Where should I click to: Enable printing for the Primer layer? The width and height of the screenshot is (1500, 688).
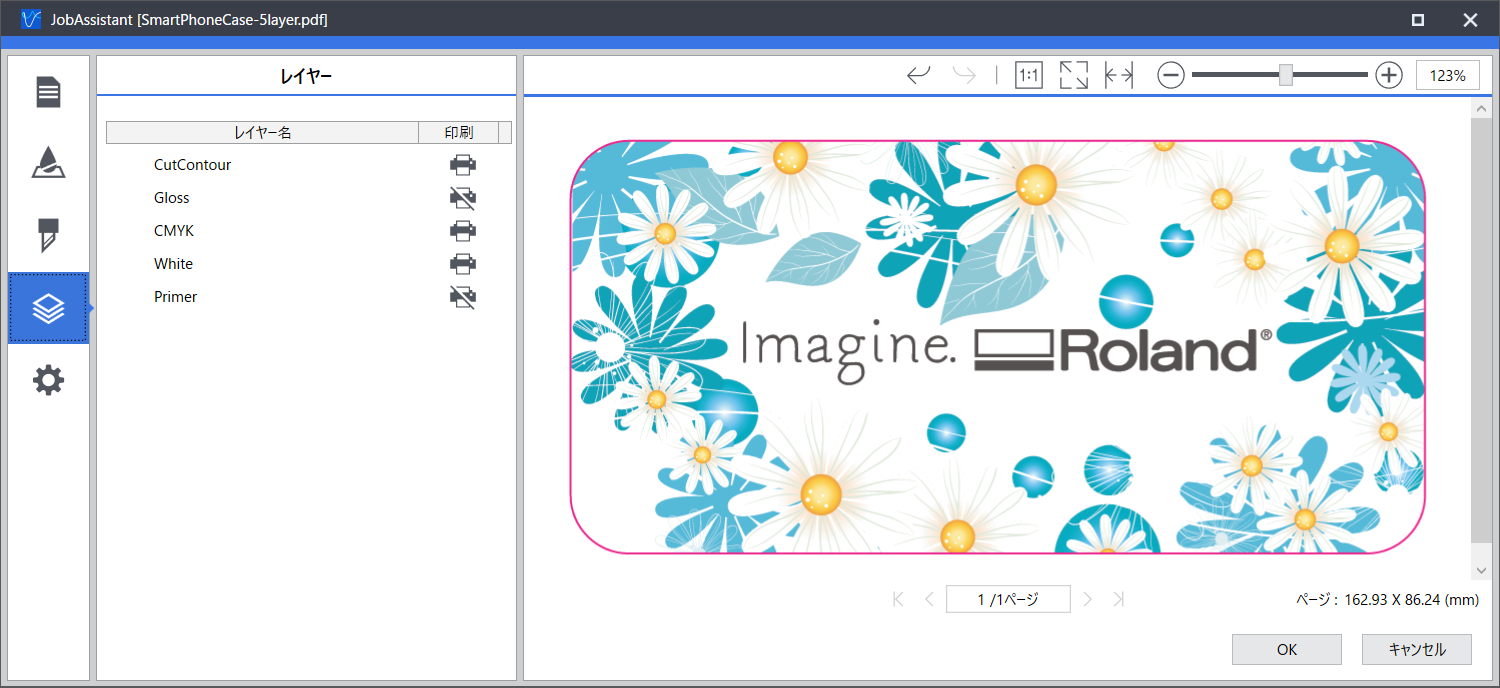[463, 297]
